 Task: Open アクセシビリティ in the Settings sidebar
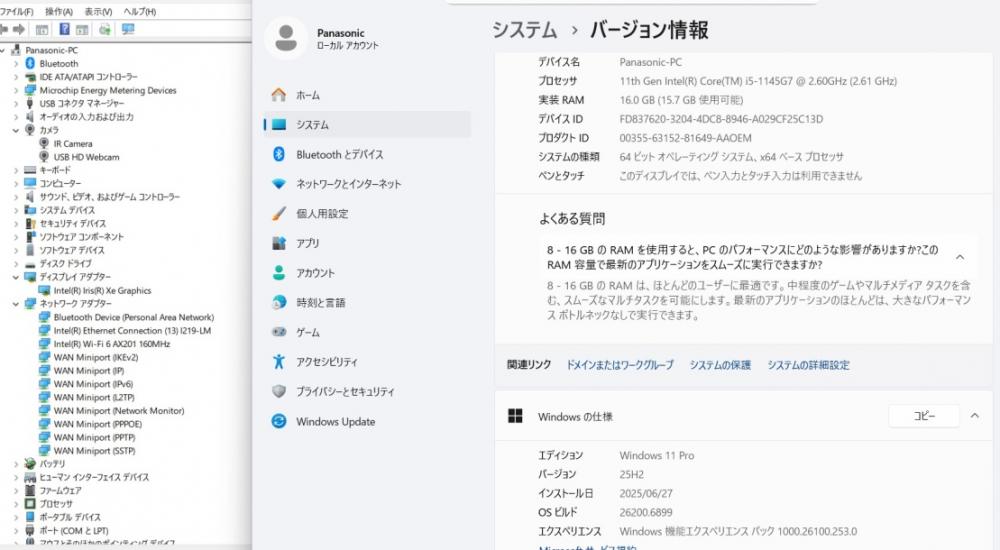367,362
